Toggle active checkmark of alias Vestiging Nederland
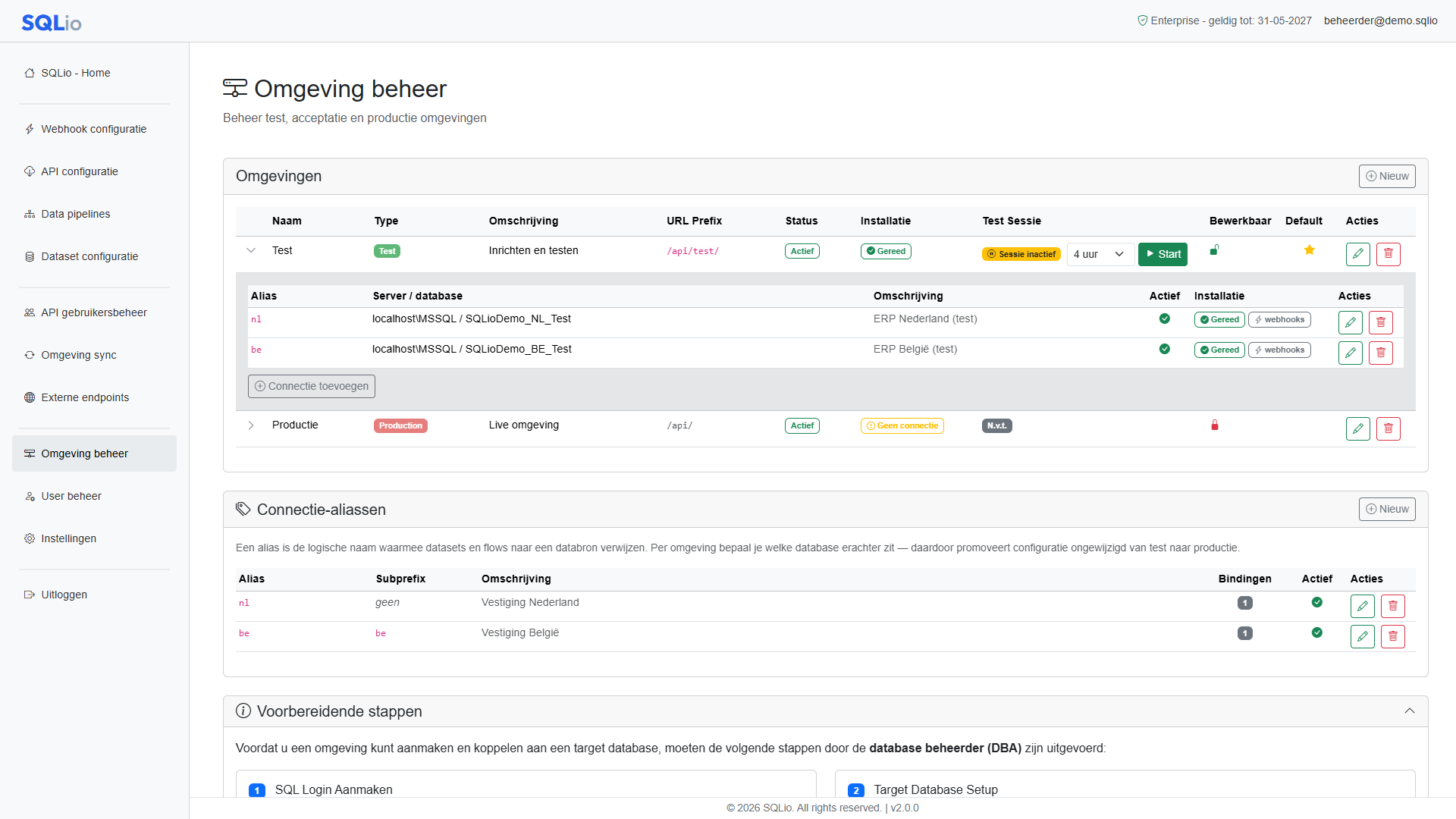The image size is (1456, 819). [1316, 602]
